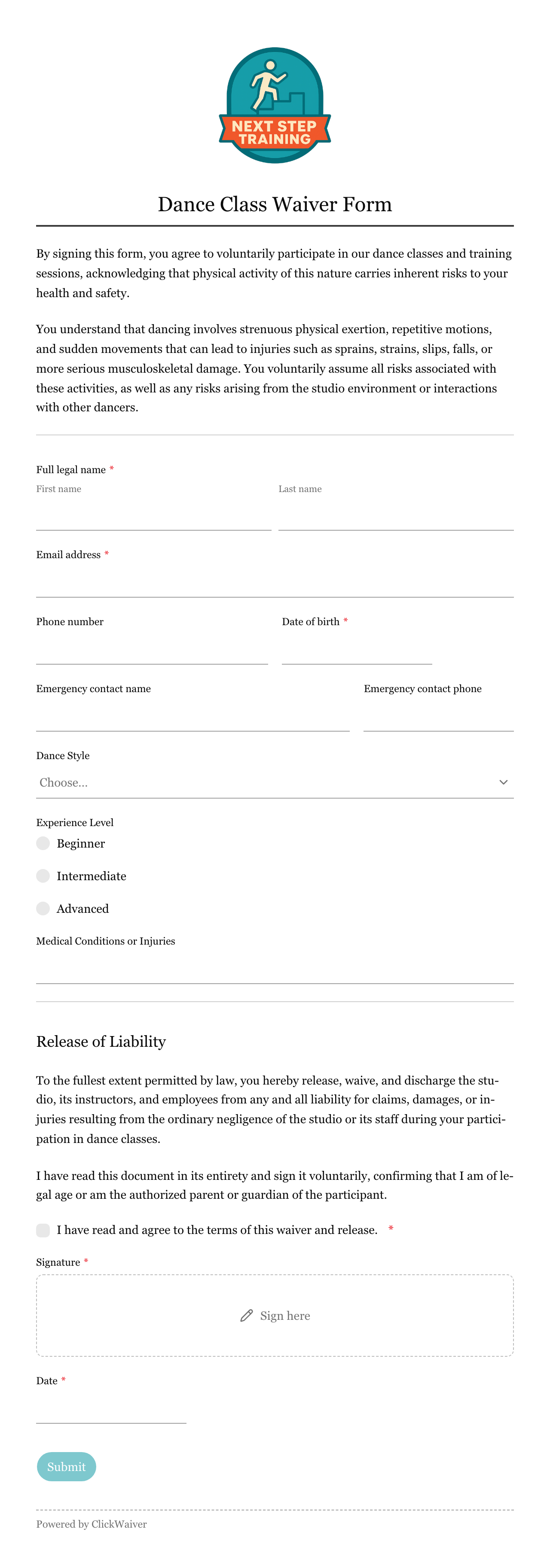Check the waiver agreement checkbox
Viewport: 550px width, 1568px height.
click(x=43, y=1230)
